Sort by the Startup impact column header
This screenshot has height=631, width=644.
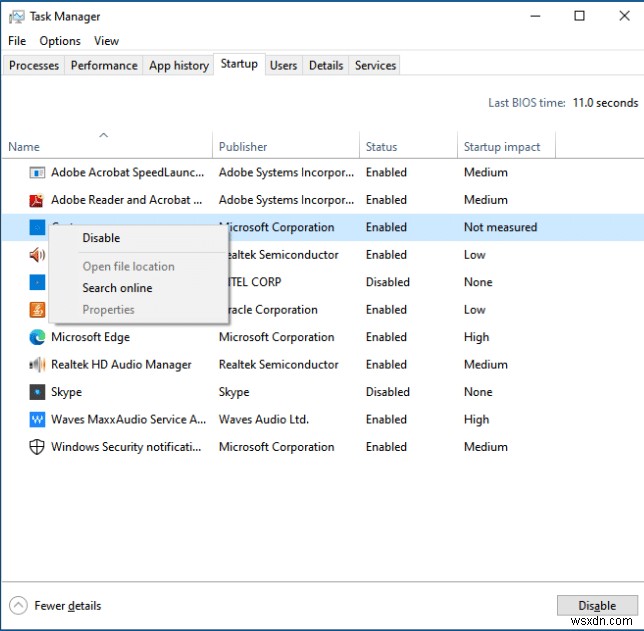(x=506, y=147)
